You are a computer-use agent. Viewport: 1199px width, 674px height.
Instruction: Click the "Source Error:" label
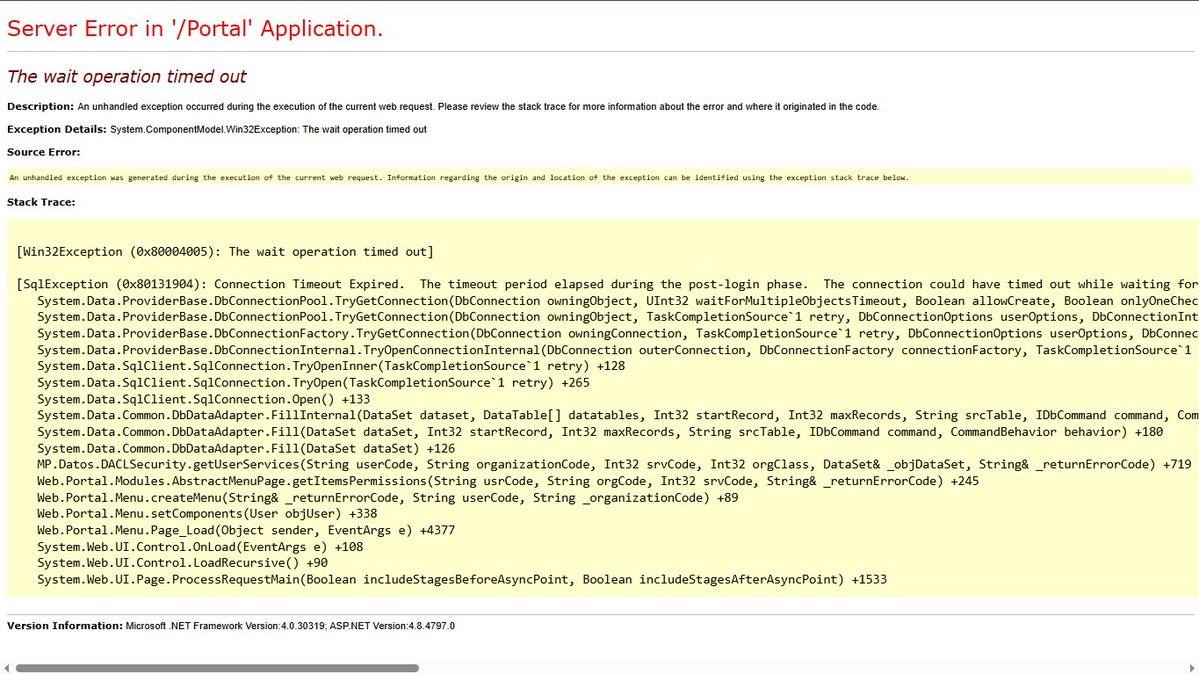[44, 152]
